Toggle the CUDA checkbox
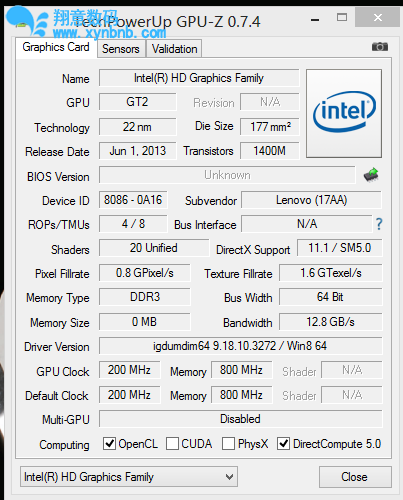403x500 pixels. (172, 444)
